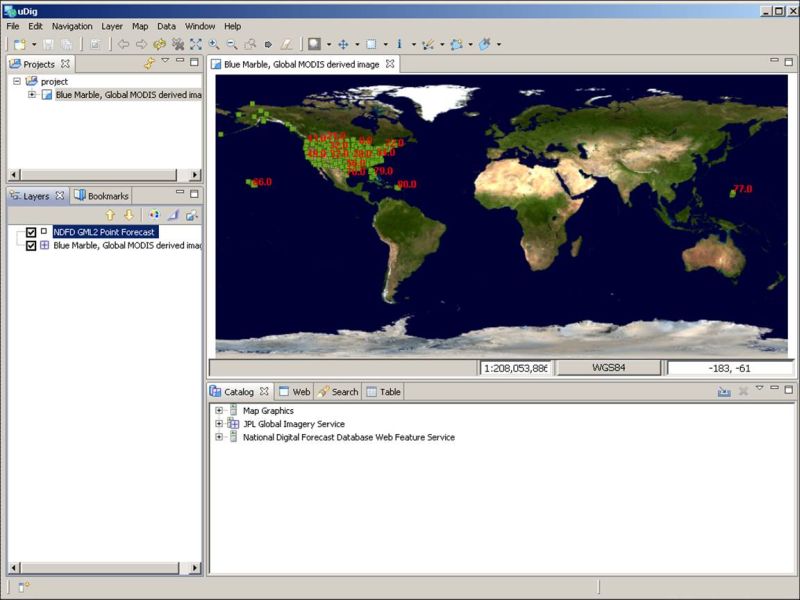
Task: Expand National Digital Forecast Database Web Feature Service
Action: coord(219,437)
